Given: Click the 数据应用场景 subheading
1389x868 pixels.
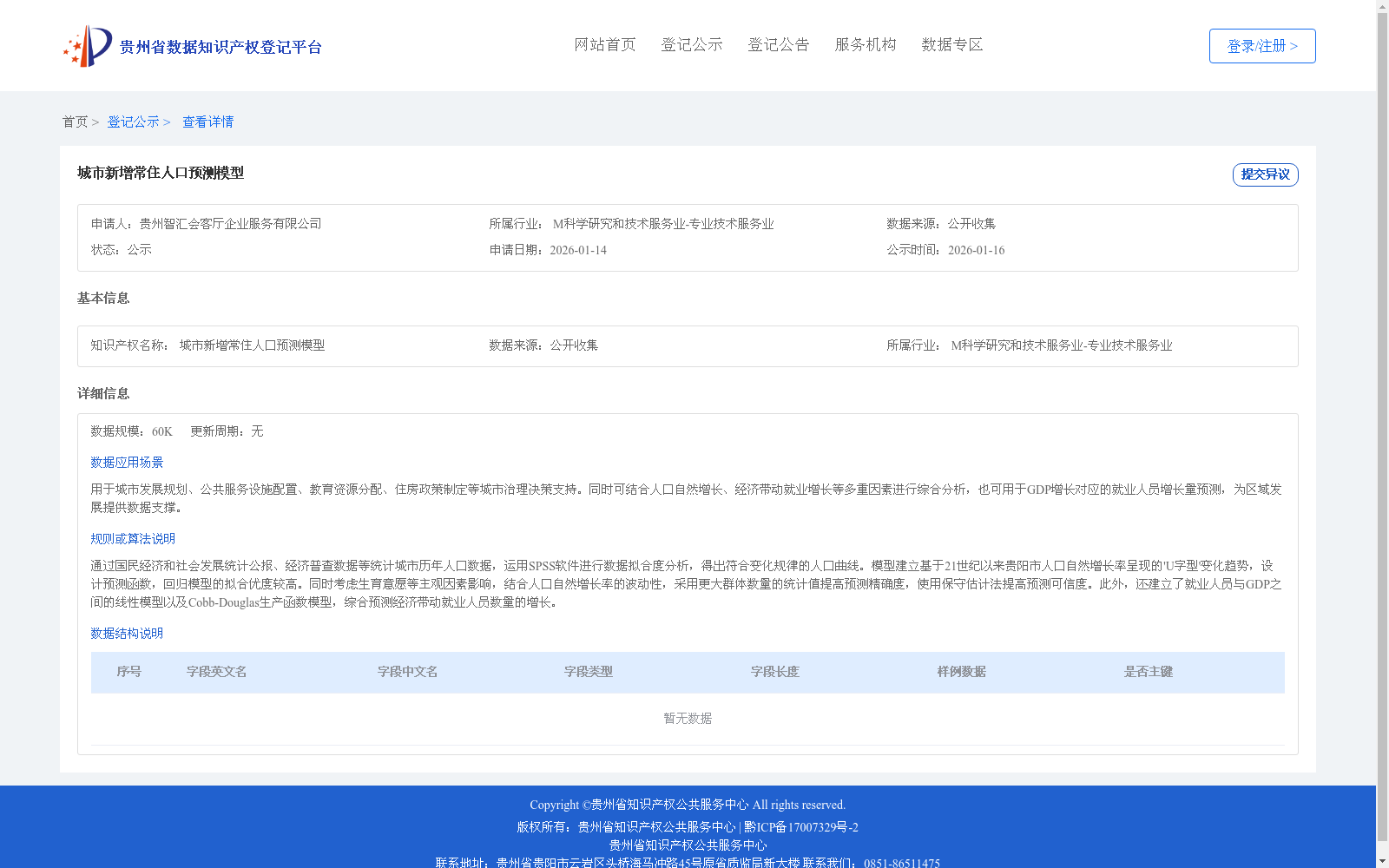Looking at the screenshot, I should click(127, 463).
